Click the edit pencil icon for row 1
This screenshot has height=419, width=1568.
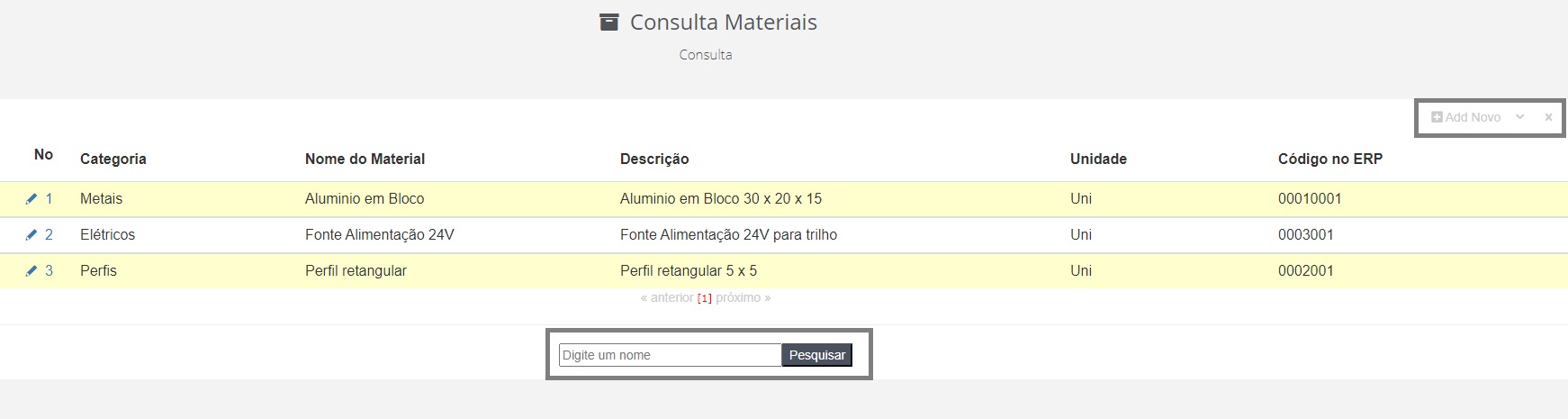coord(32,199)
